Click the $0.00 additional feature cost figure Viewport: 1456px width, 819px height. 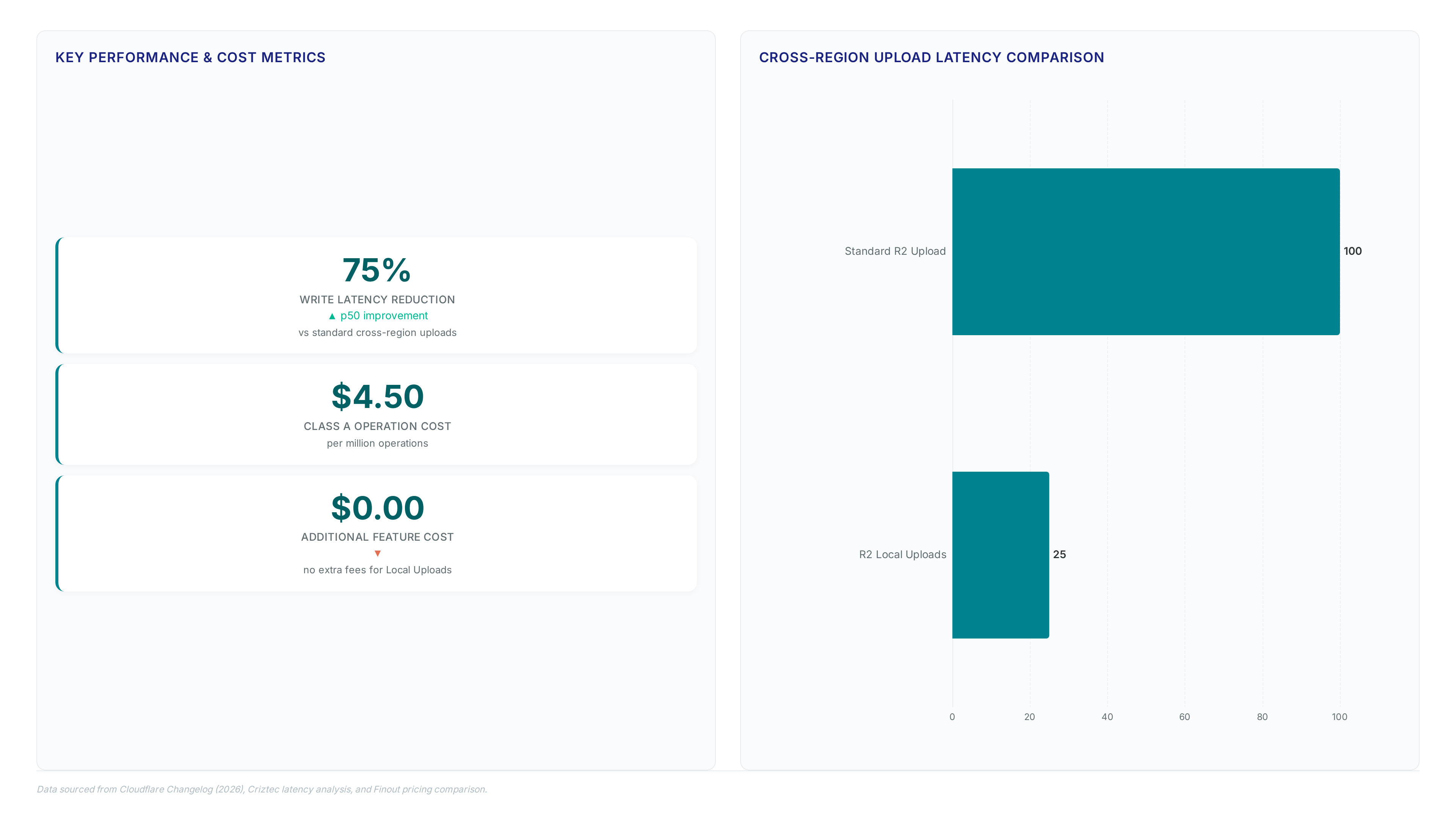[x=377, y=508]
